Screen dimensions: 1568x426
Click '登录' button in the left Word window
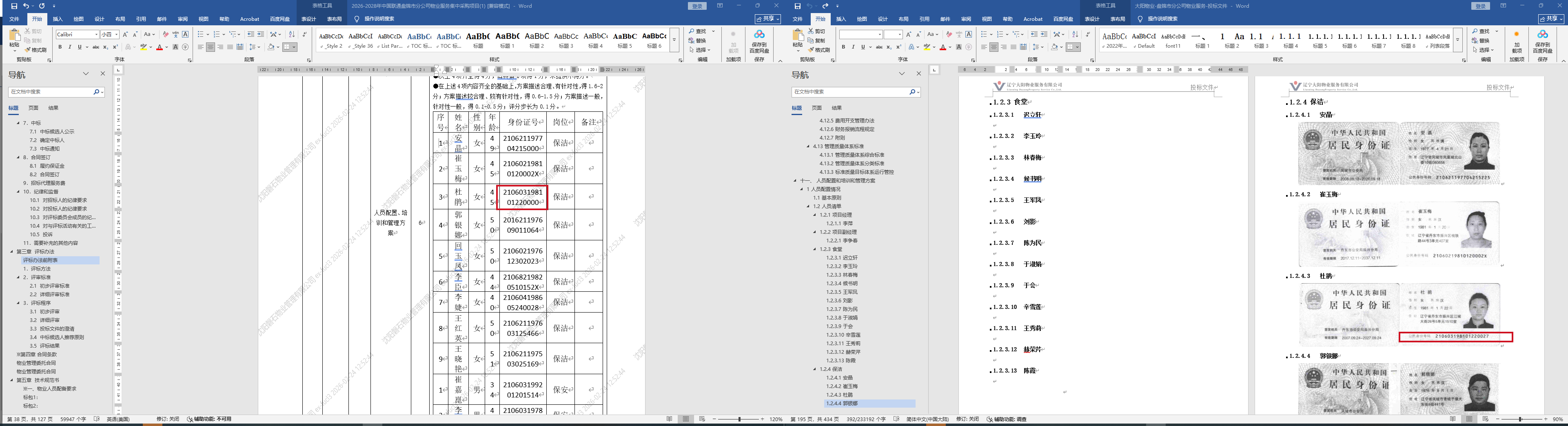(698, 6)
